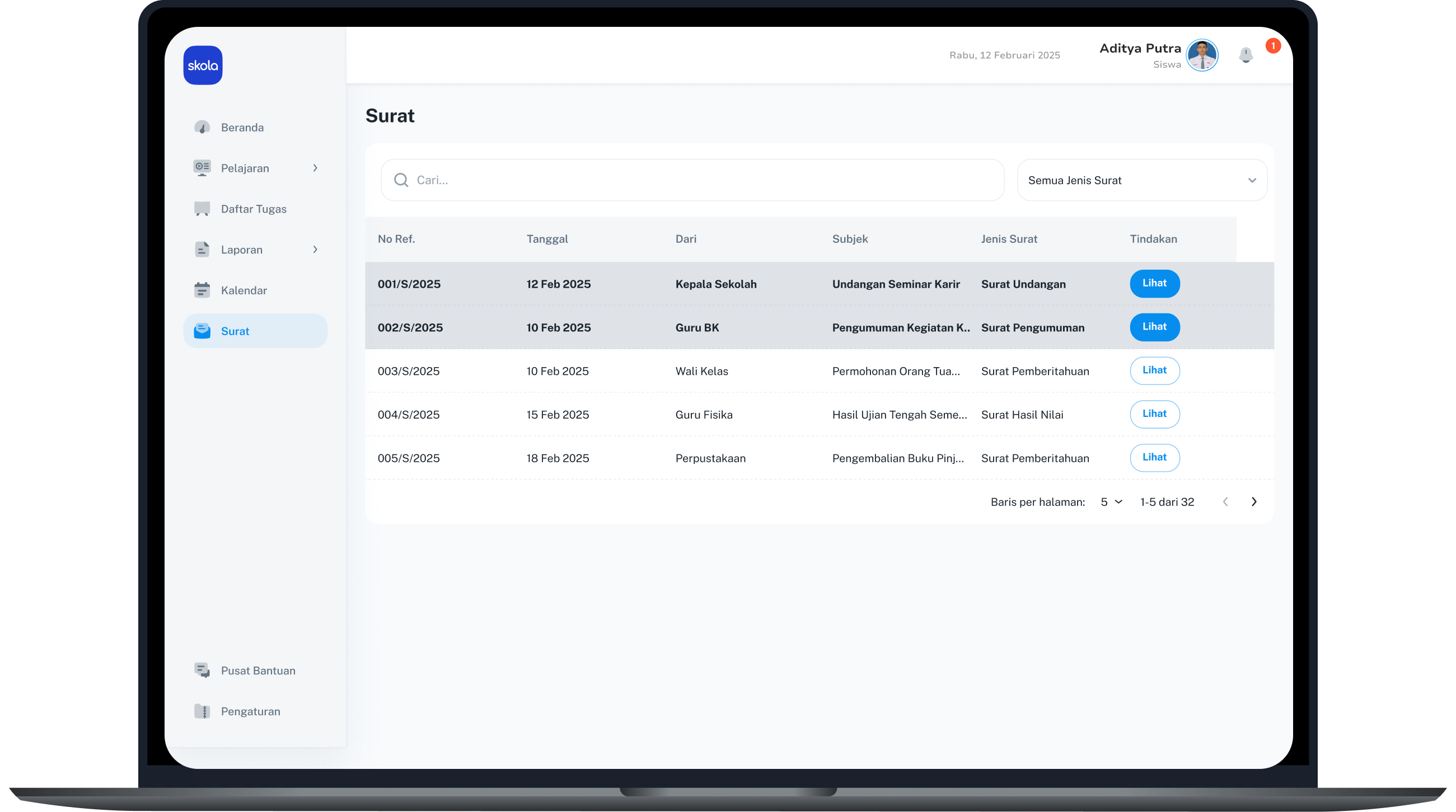Open notifications bell icon
The image size is (1456, 812).
[x=1245, y=55]
